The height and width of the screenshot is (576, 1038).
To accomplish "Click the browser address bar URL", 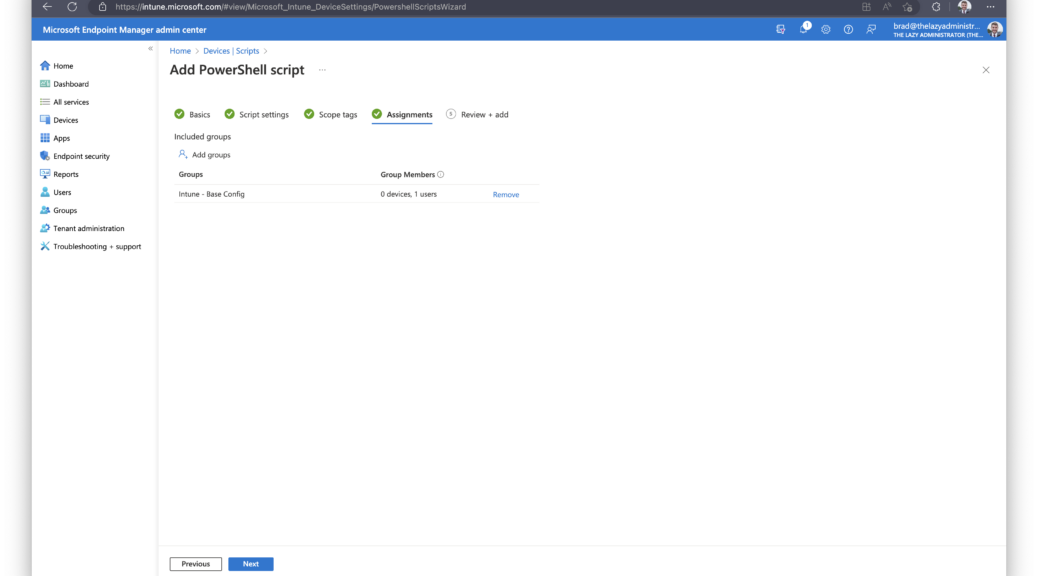I will pos(291,7).
